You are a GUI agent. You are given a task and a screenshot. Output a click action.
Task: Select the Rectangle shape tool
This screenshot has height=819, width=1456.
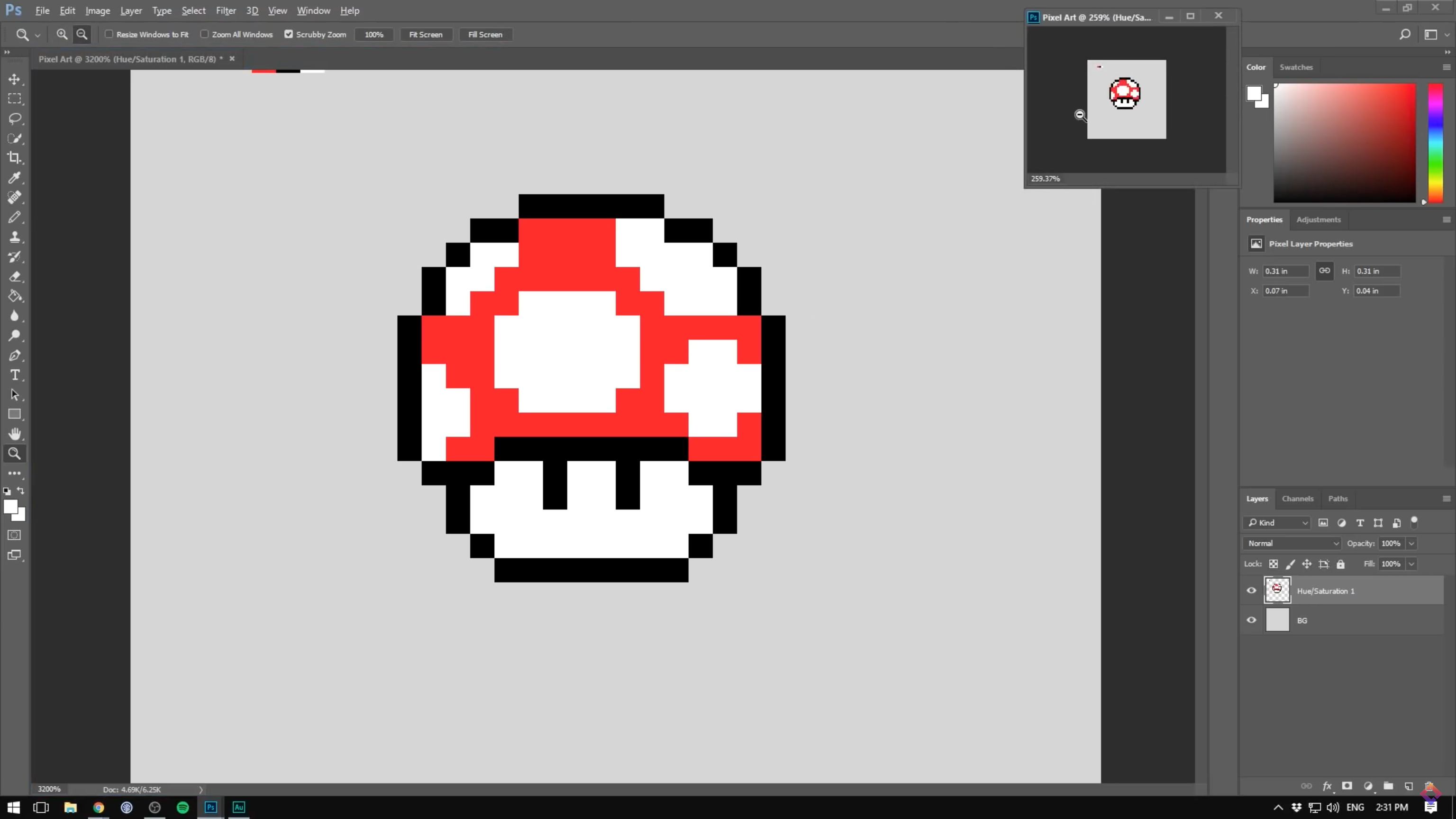(x=15, y=414)
